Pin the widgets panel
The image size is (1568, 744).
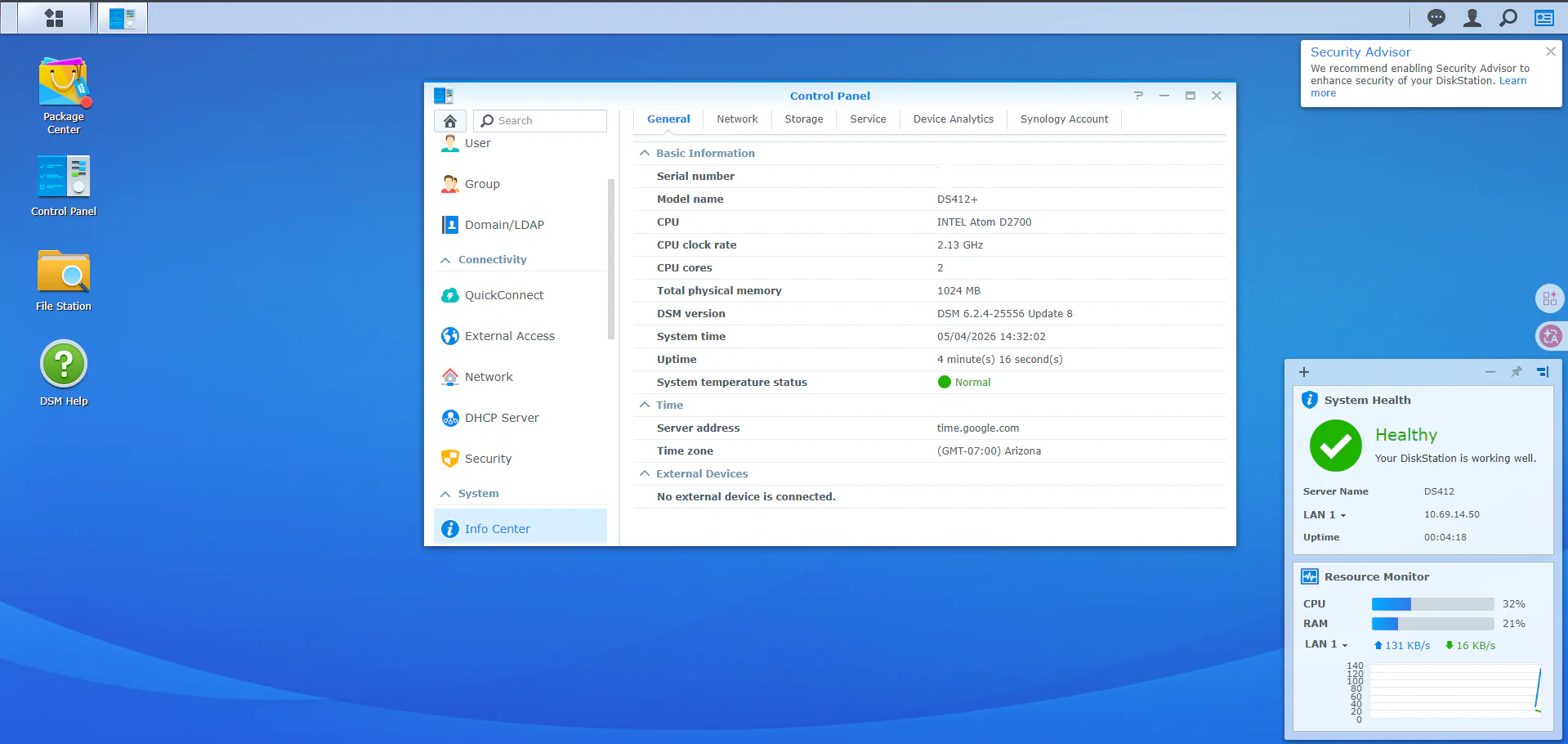(1517, 372)
